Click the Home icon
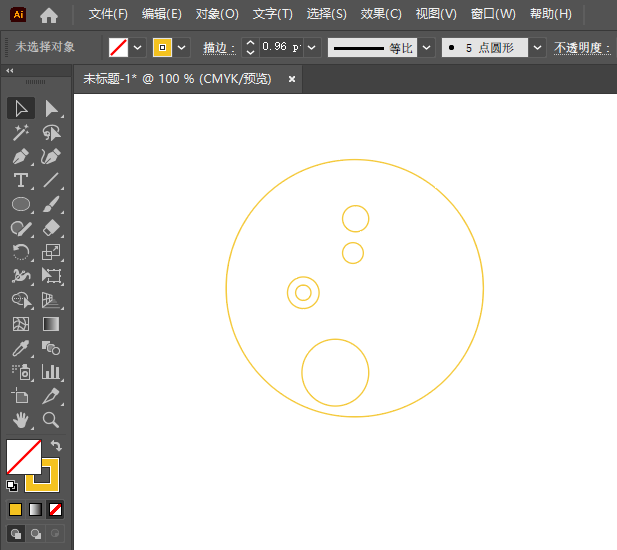The height and width of the screenshot is (550, 617). [x=49, y=14]
